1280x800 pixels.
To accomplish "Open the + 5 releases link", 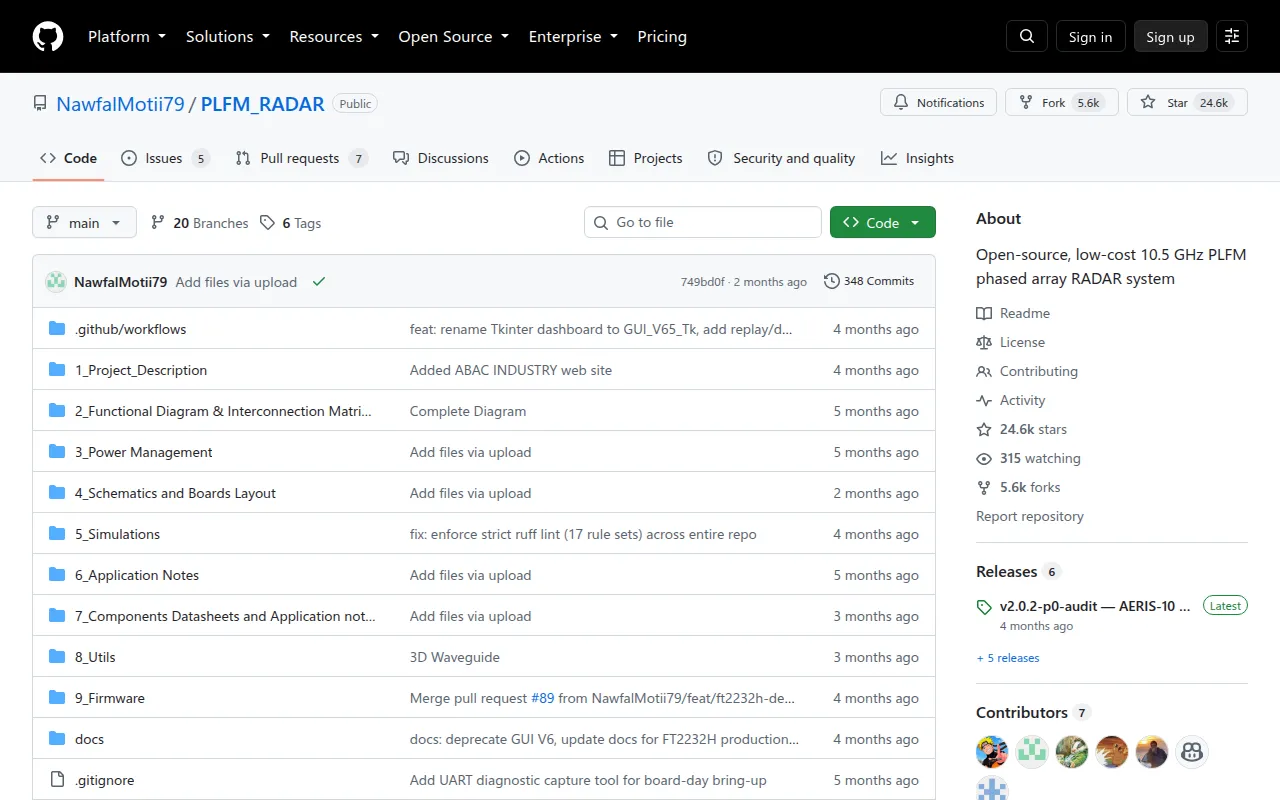I will click(1008, 658).
